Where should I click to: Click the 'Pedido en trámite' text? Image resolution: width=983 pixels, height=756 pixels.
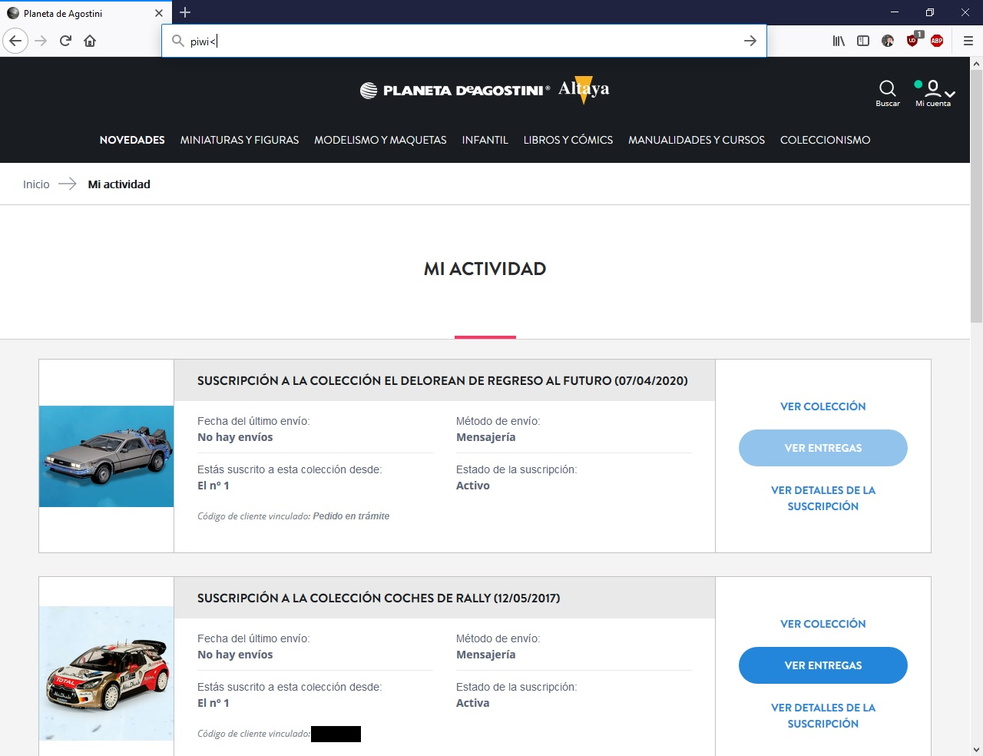351,516
